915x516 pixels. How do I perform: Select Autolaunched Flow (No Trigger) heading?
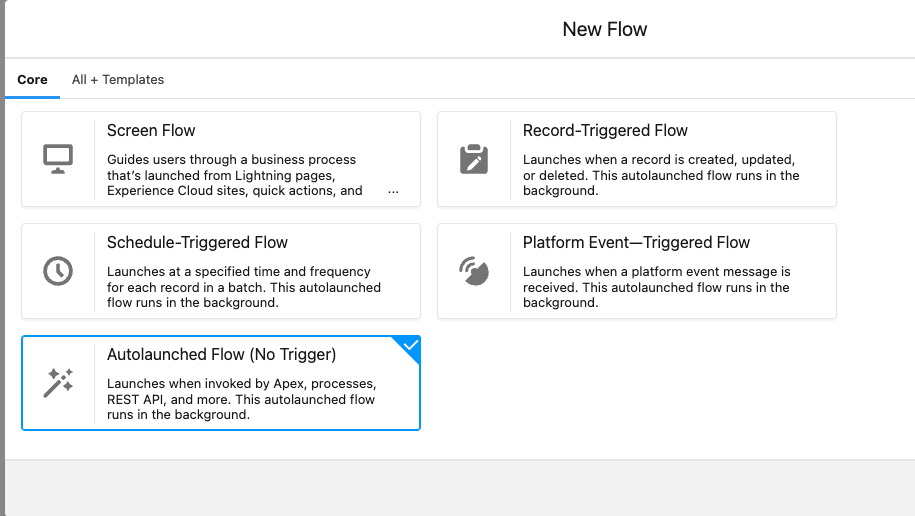pyautogui.click(x=222, y=354)
